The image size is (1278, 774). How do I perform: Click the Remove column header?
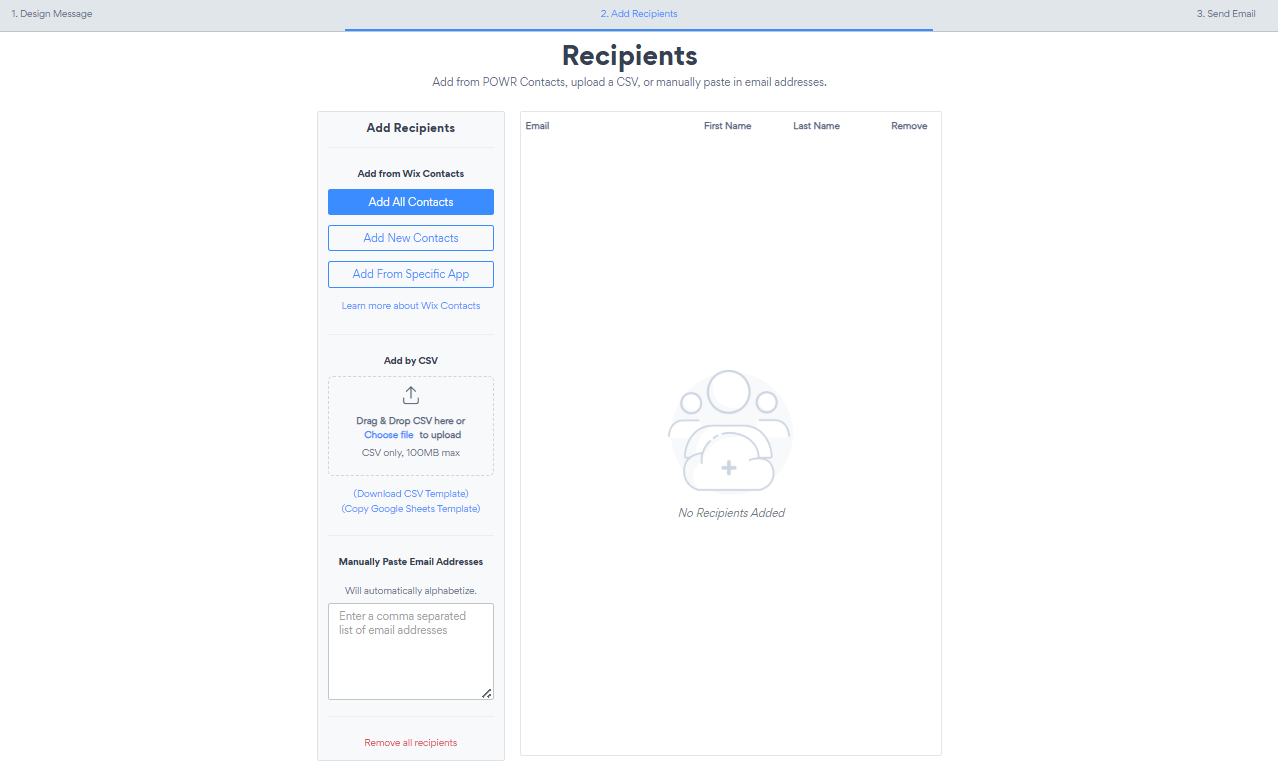click(x=909, y=126)
